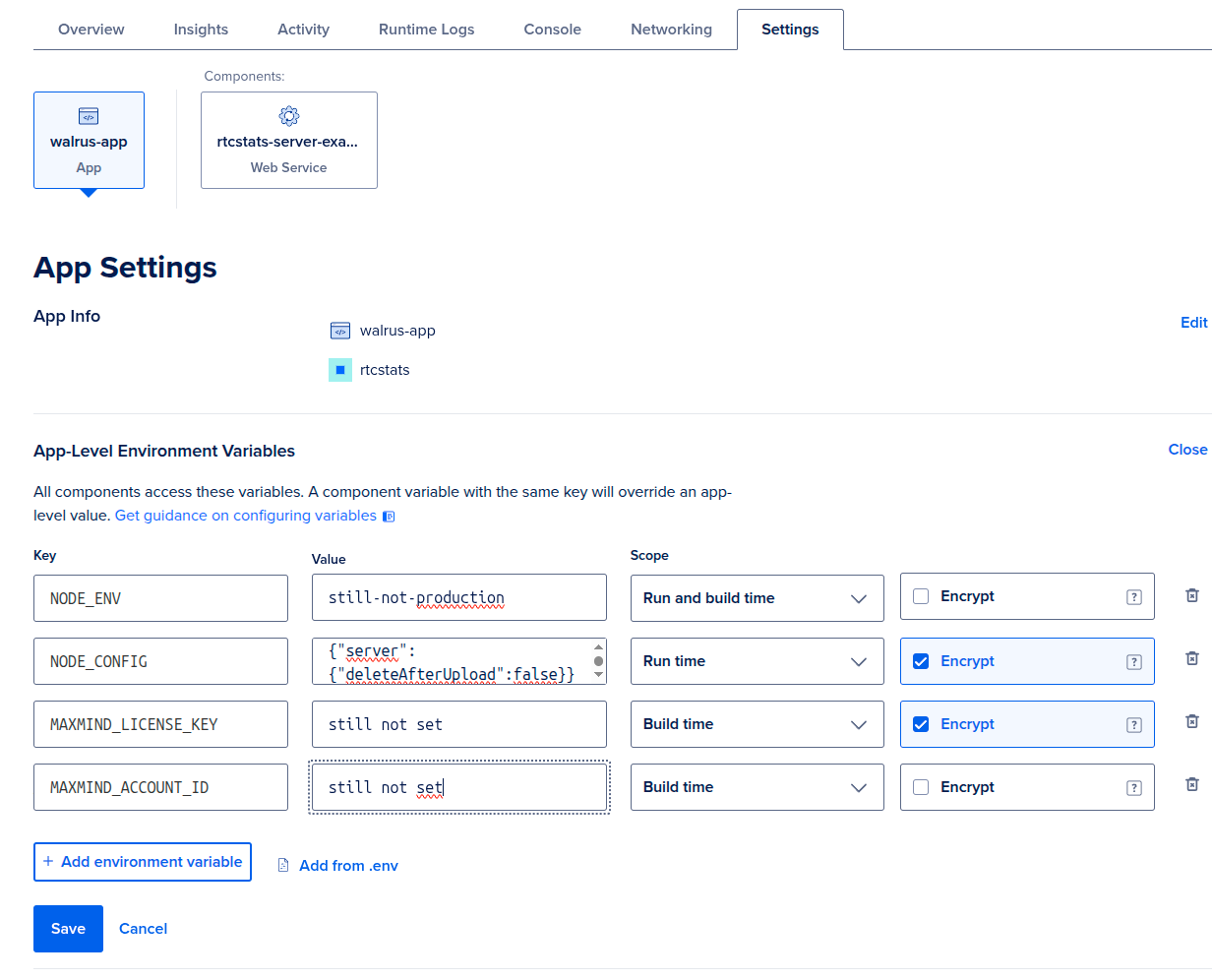
Task: Go to the Networking tab
Action: (x=672, y=30)
